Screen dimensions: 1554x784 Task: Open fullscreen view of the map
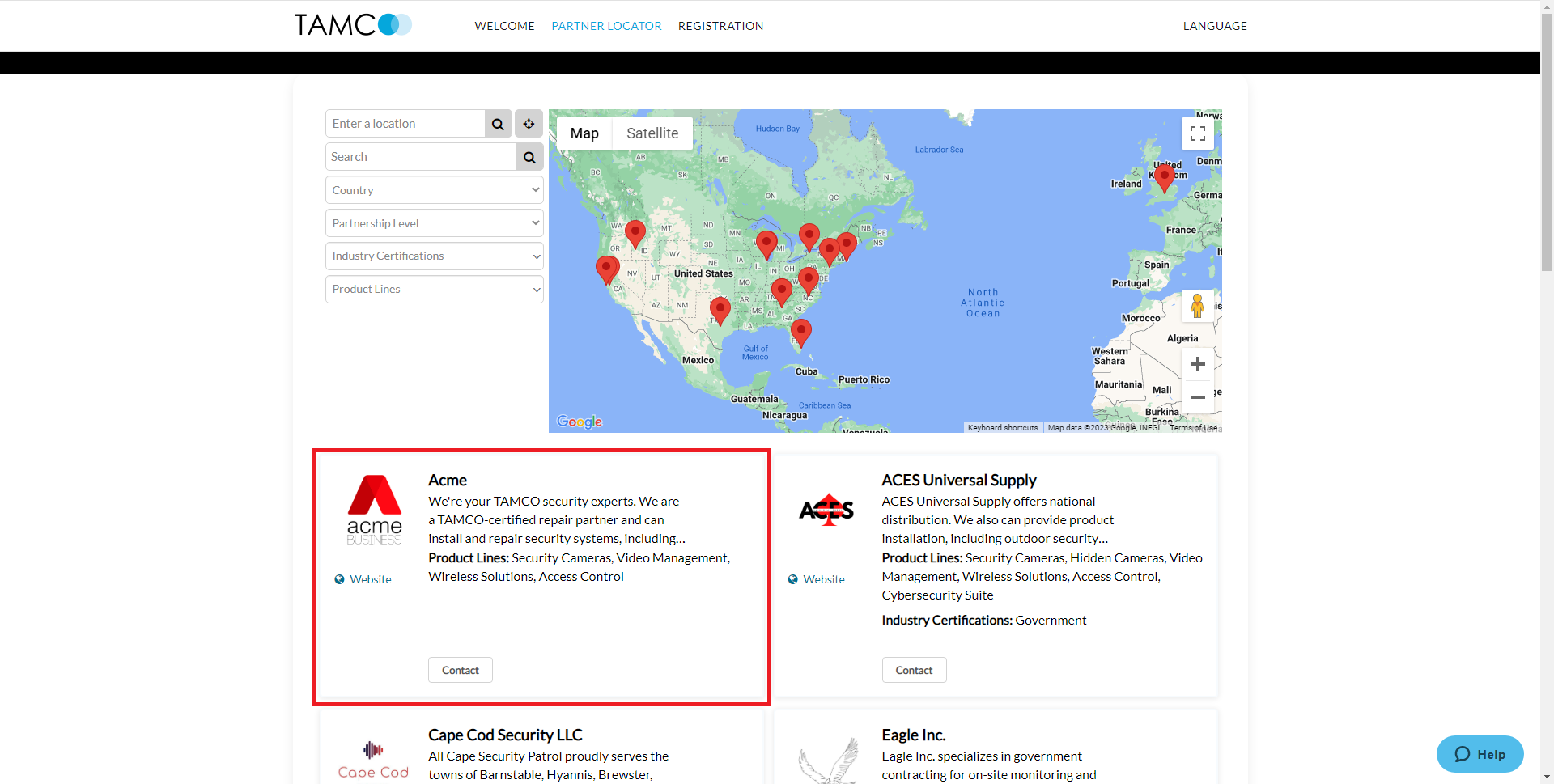pos(1198,133)
